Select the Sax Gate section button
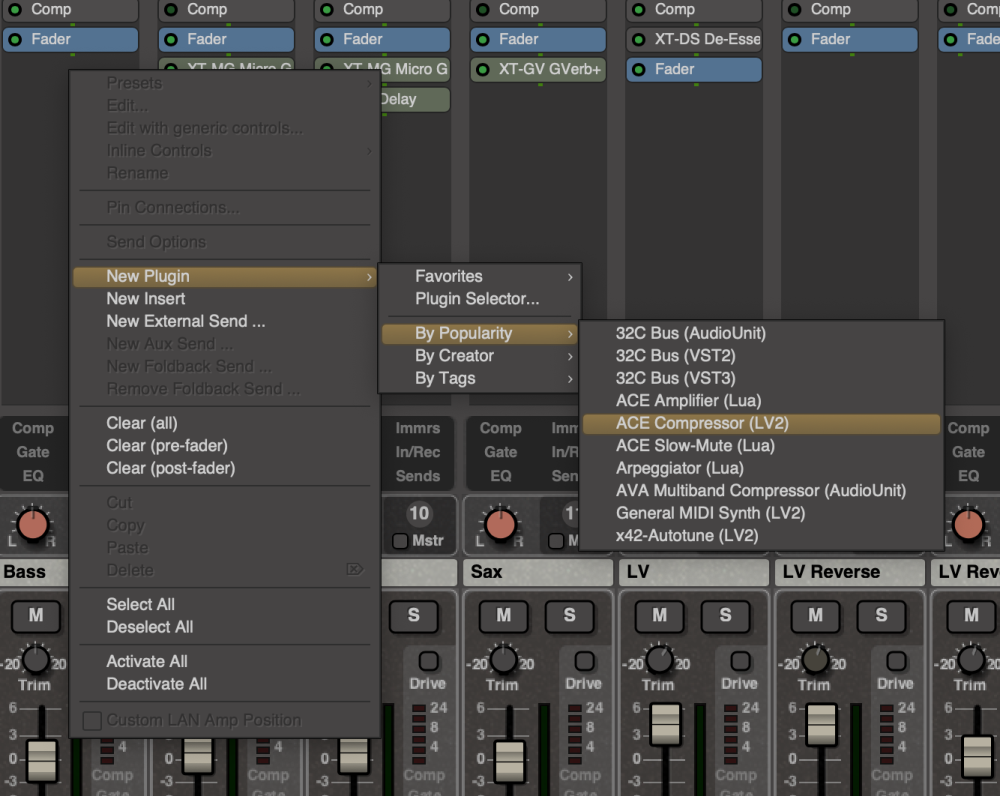Viewport: 1000px width, 796px height. point(501,452)
